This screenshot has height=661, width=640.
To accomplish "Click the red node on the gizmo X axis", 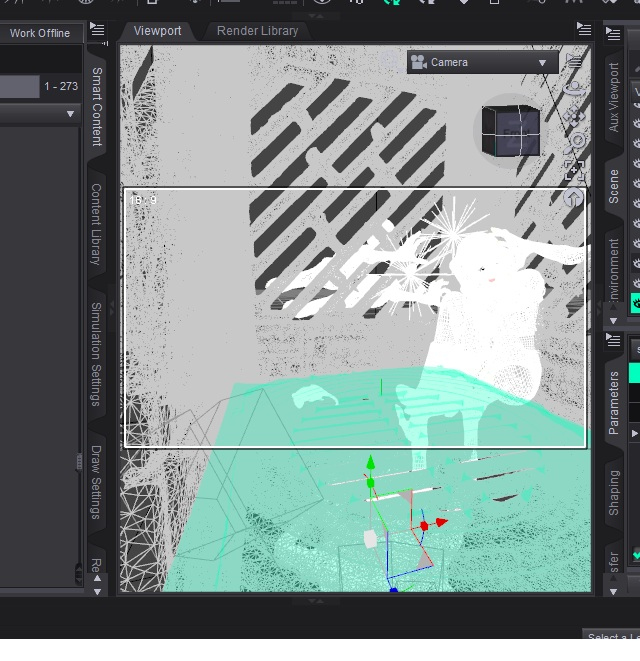I will pos(424,526).
